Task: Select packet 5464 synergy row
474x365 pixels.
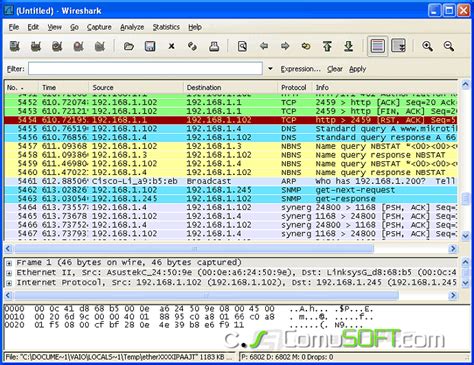Action: tap(231, 207)
